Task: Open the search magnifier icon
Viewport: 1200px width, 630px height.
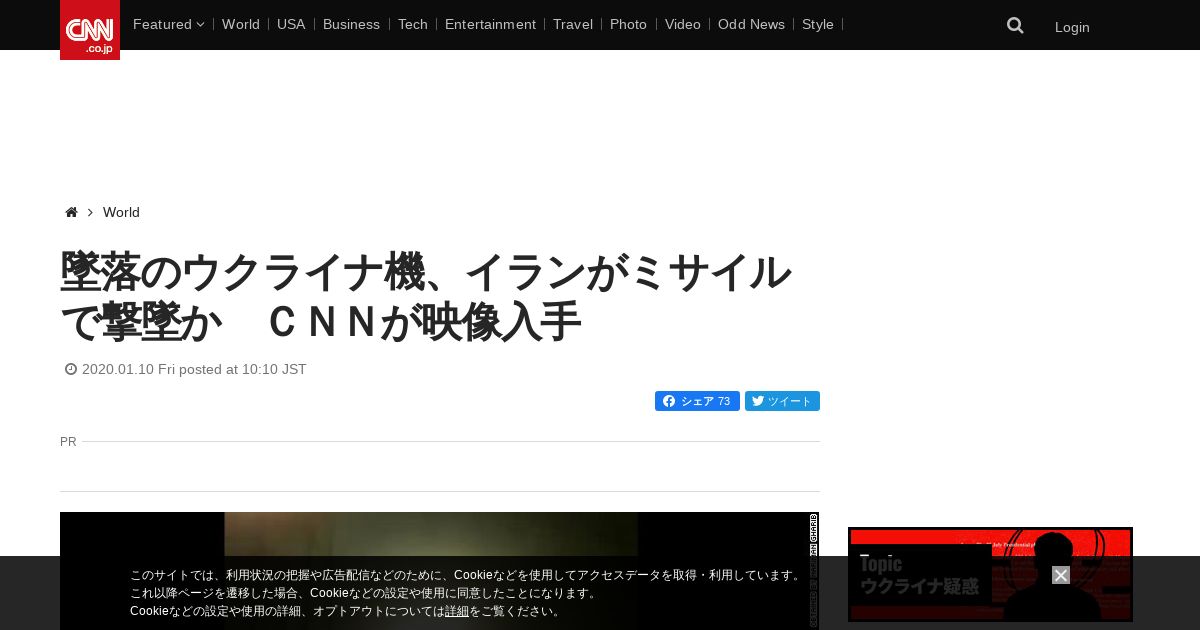Action: coord(1015,26)
